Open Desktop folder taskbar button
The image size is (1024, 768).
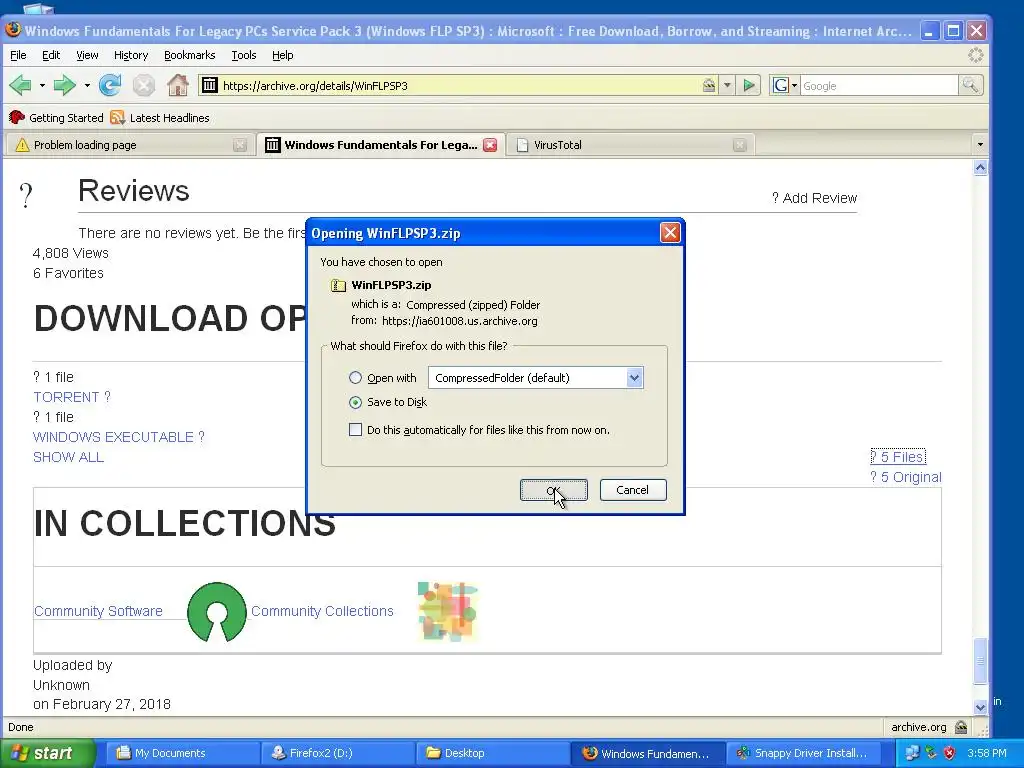[x=491, y=753]
